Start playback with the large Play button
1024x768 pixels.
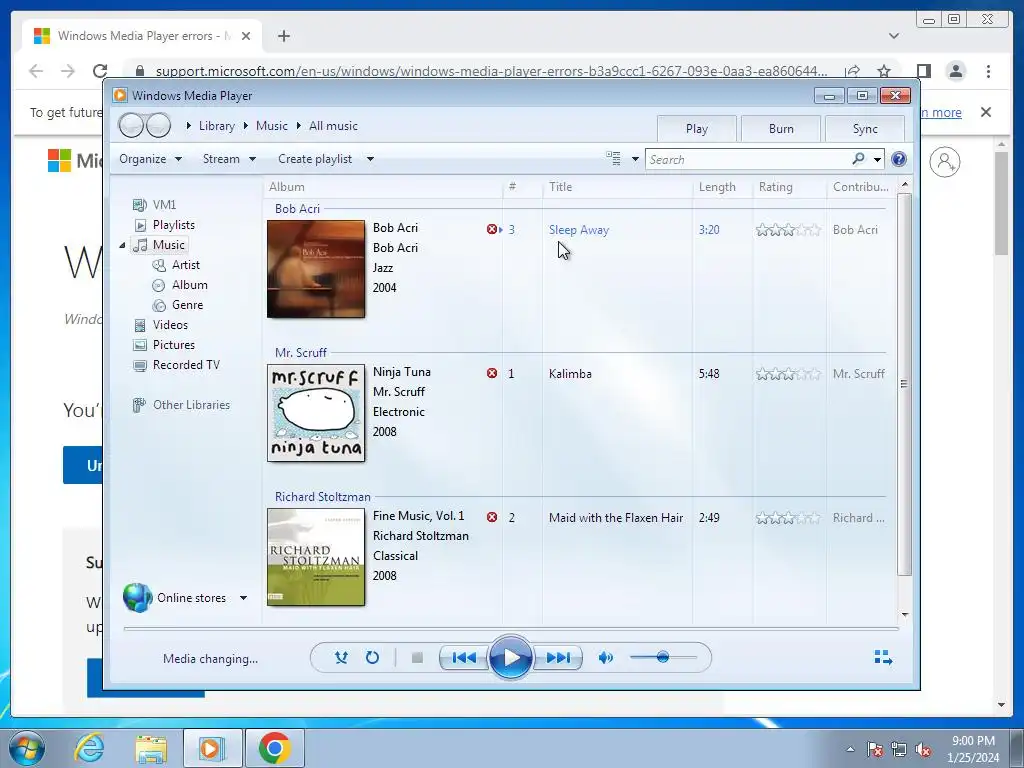pyautogui.click(x=511, y=658)
